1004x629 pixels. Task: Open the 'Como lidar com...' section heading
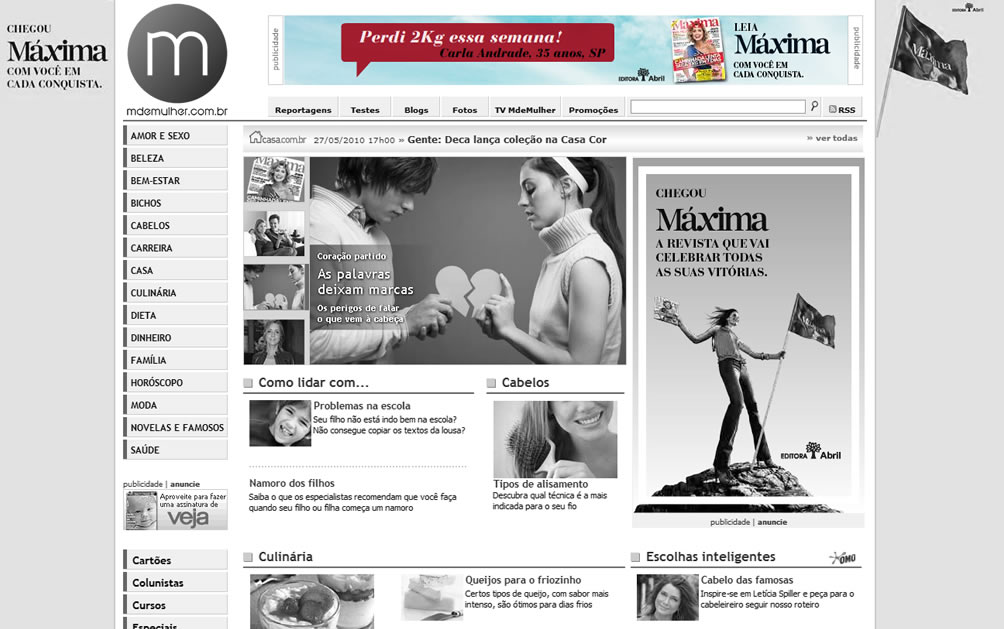click(313, 382)
